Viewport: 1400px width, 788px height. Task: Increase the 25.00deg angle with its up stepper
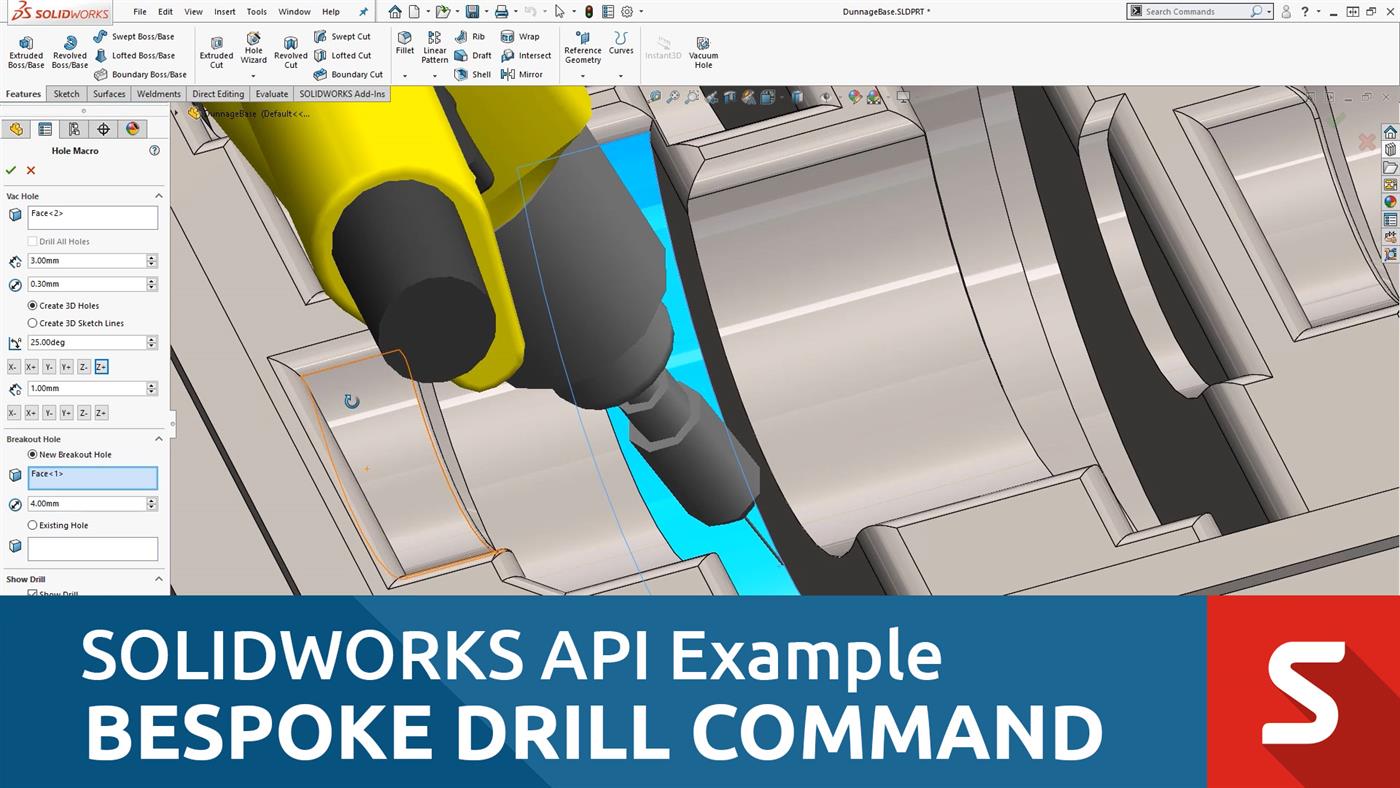(151, 338)
